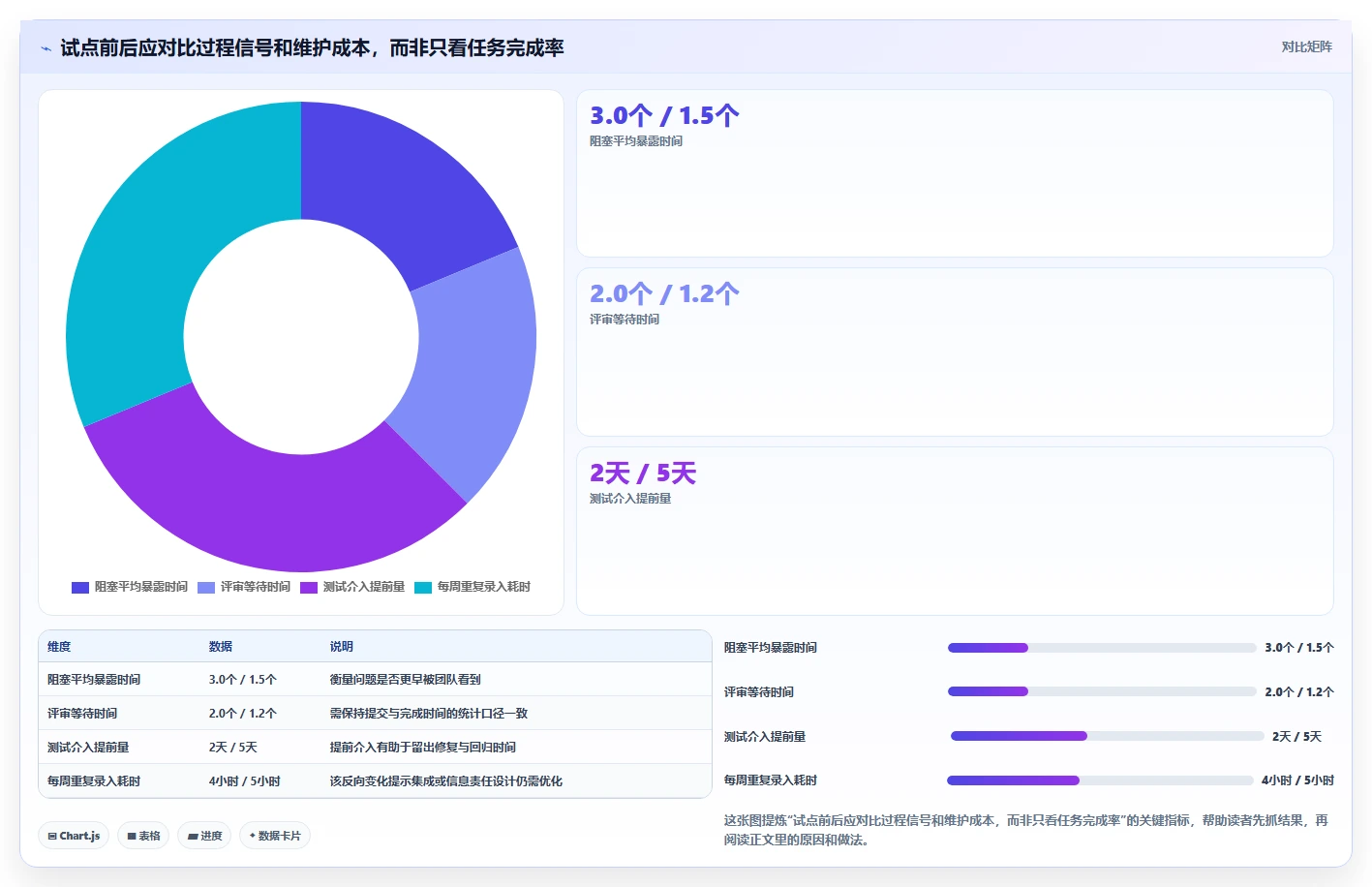The height and width of the screenshot is (887, 1372).
Task: Click the 评审等待时间 progress bar
Action: tap(1102, 691)
